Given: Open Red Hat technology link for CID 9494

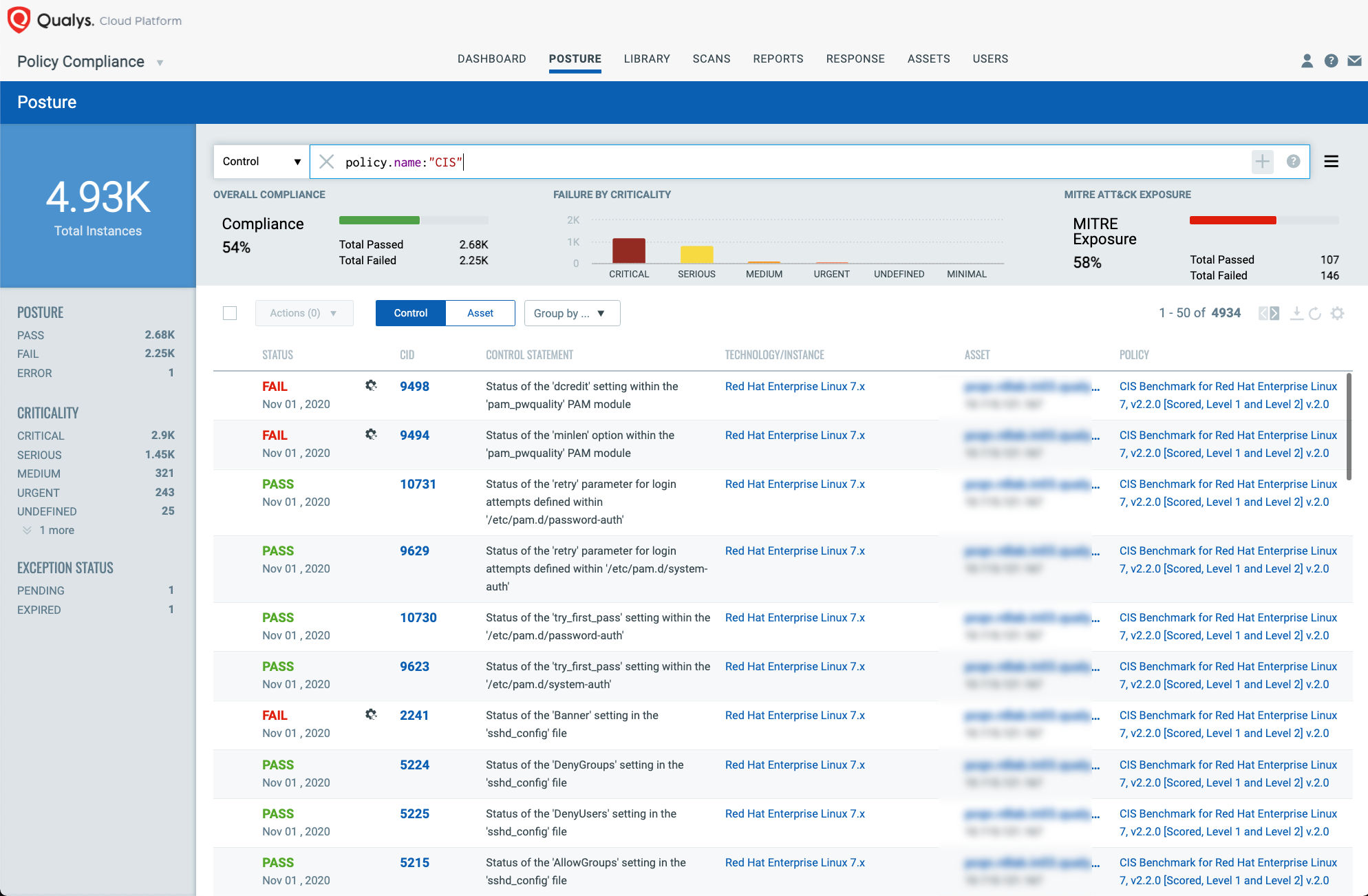Looking at the screenshot, I should [795, 435].
